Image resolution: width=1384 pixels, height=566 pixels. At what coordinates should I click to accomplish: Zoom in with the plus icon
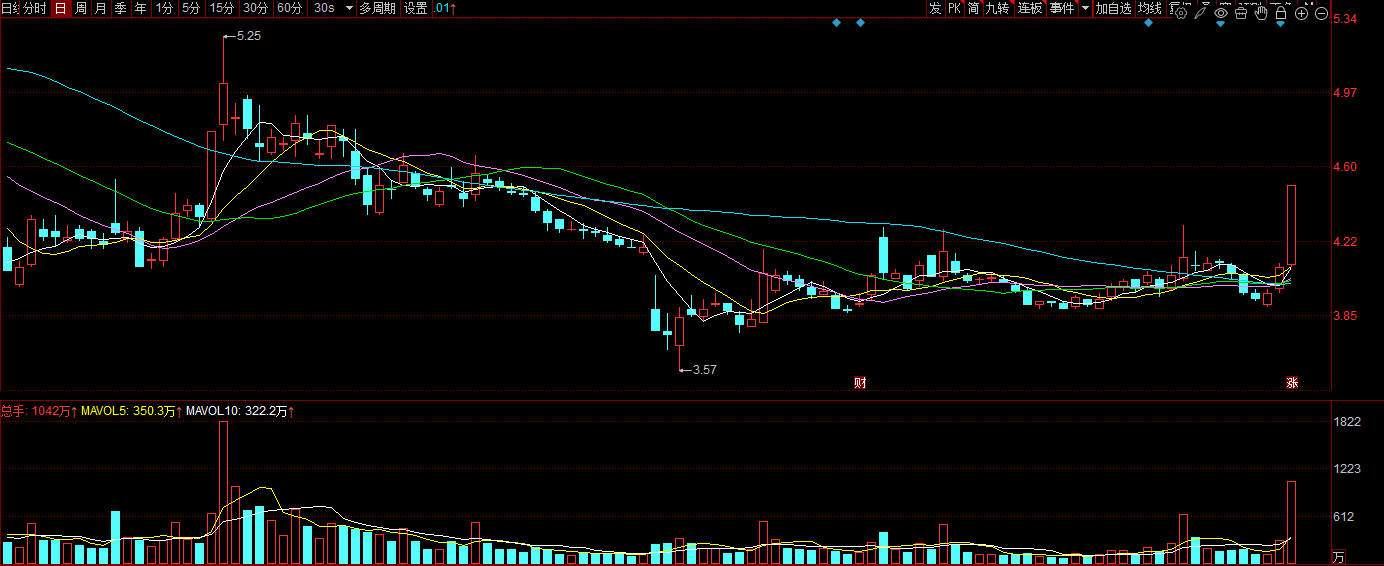[1301, 13]
